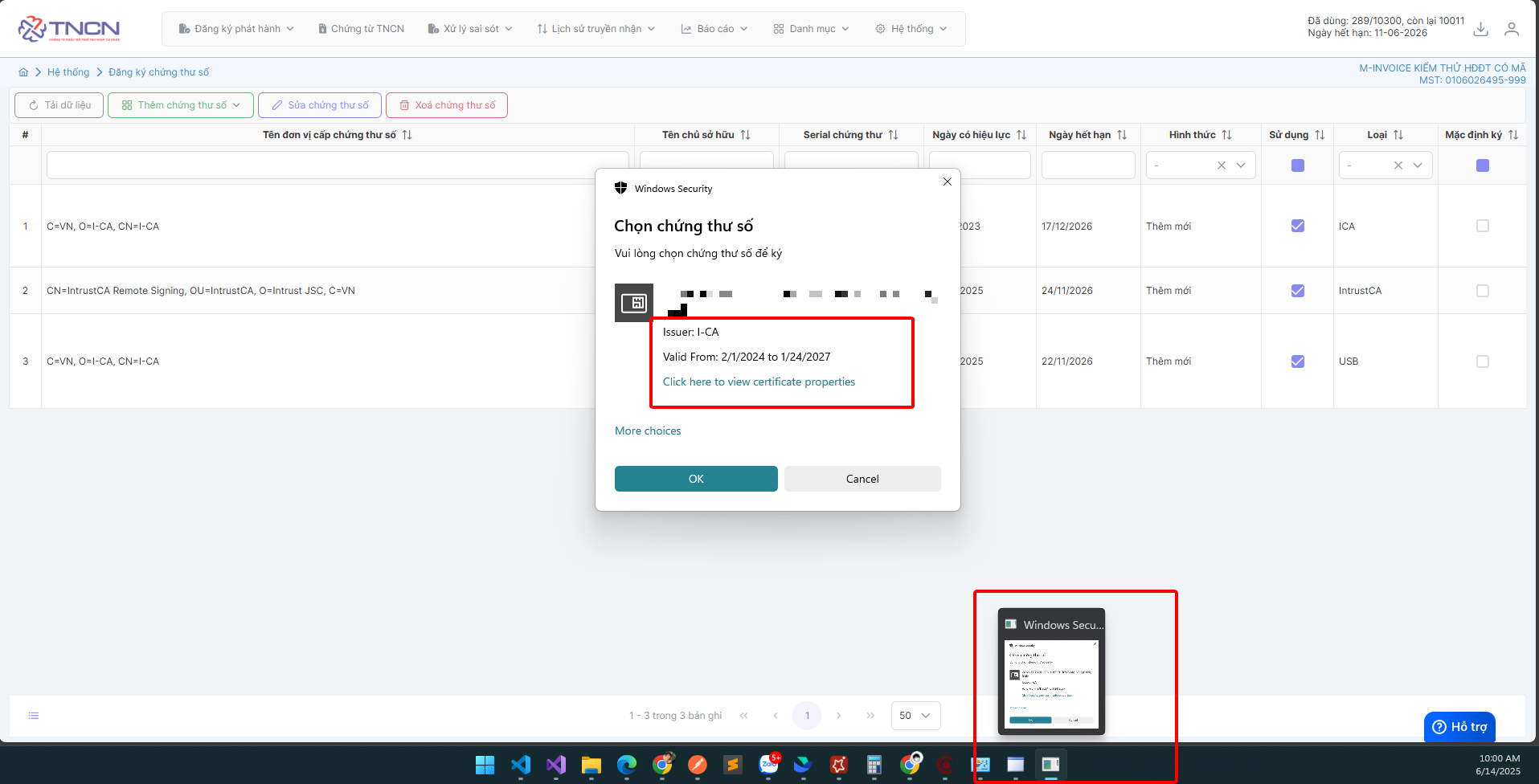This screenshot has width=1539, height=784.
Task: Open the user account profile icon
Action: (x=1512, y=29)
